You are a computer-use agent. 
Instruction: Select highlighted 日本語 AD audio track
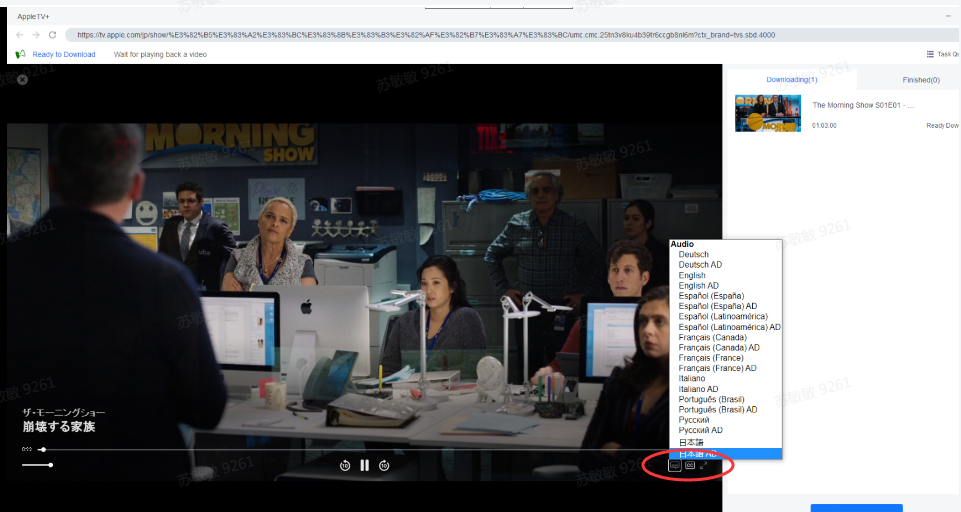pyautogui.click(x=726, y=454)
